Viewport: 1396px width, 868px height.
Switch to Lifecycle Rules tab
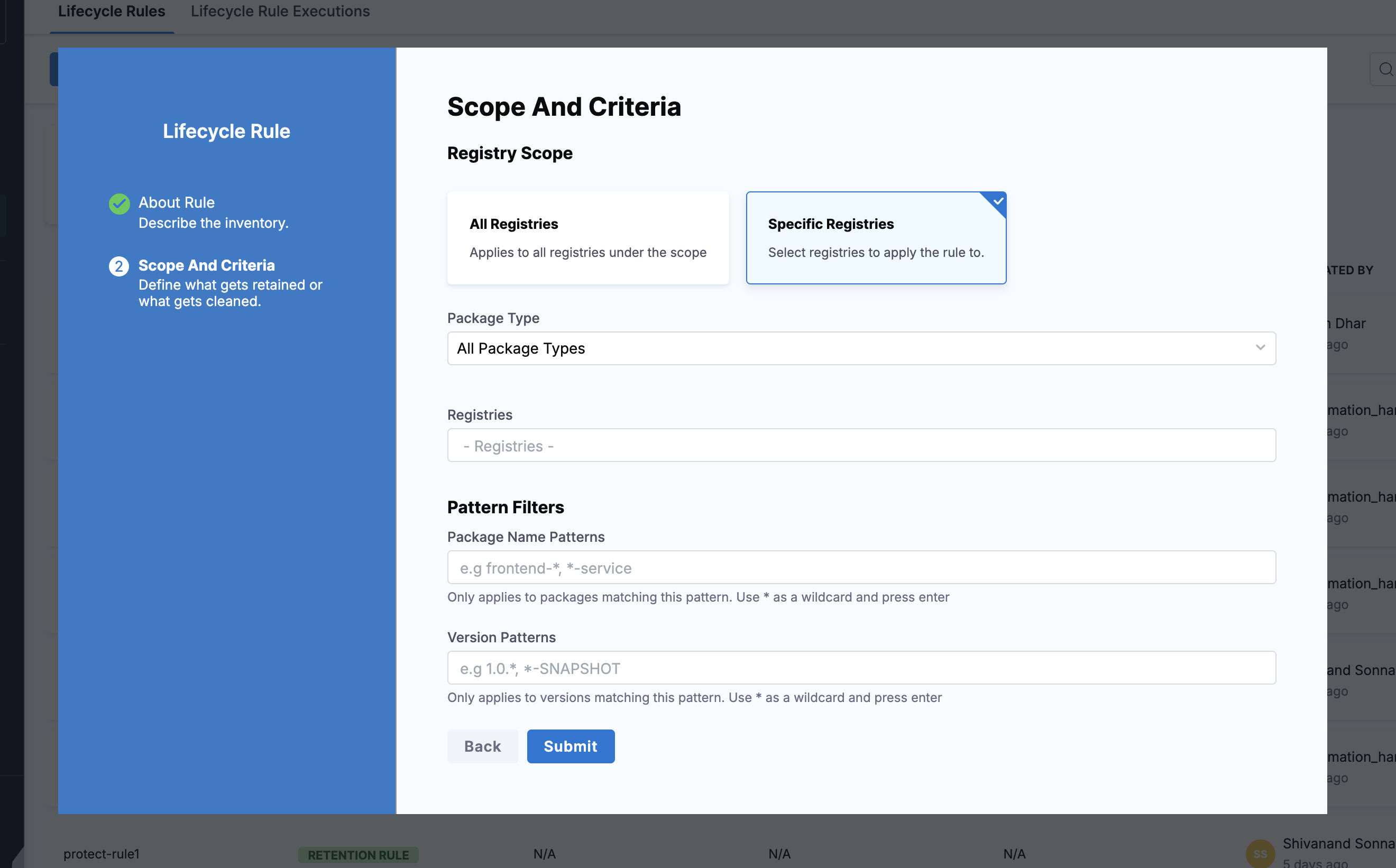point(112,12)
